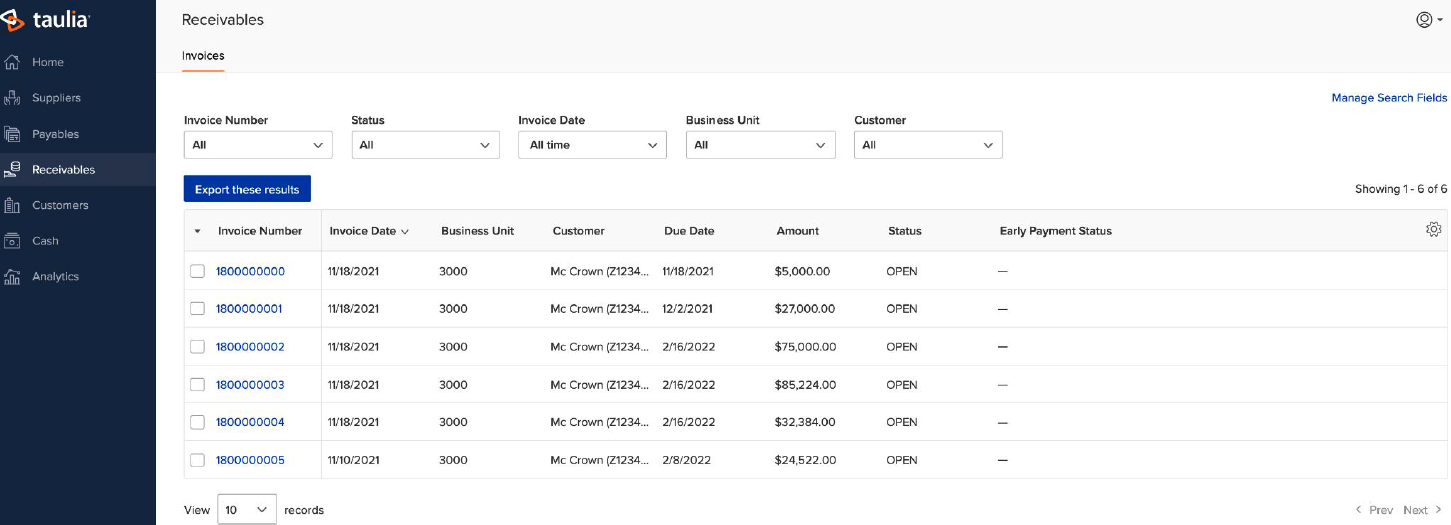This screenshot has height=525, width=1451.
Task: Open table settings gear icon
Action: click(x=1433, y=229)
